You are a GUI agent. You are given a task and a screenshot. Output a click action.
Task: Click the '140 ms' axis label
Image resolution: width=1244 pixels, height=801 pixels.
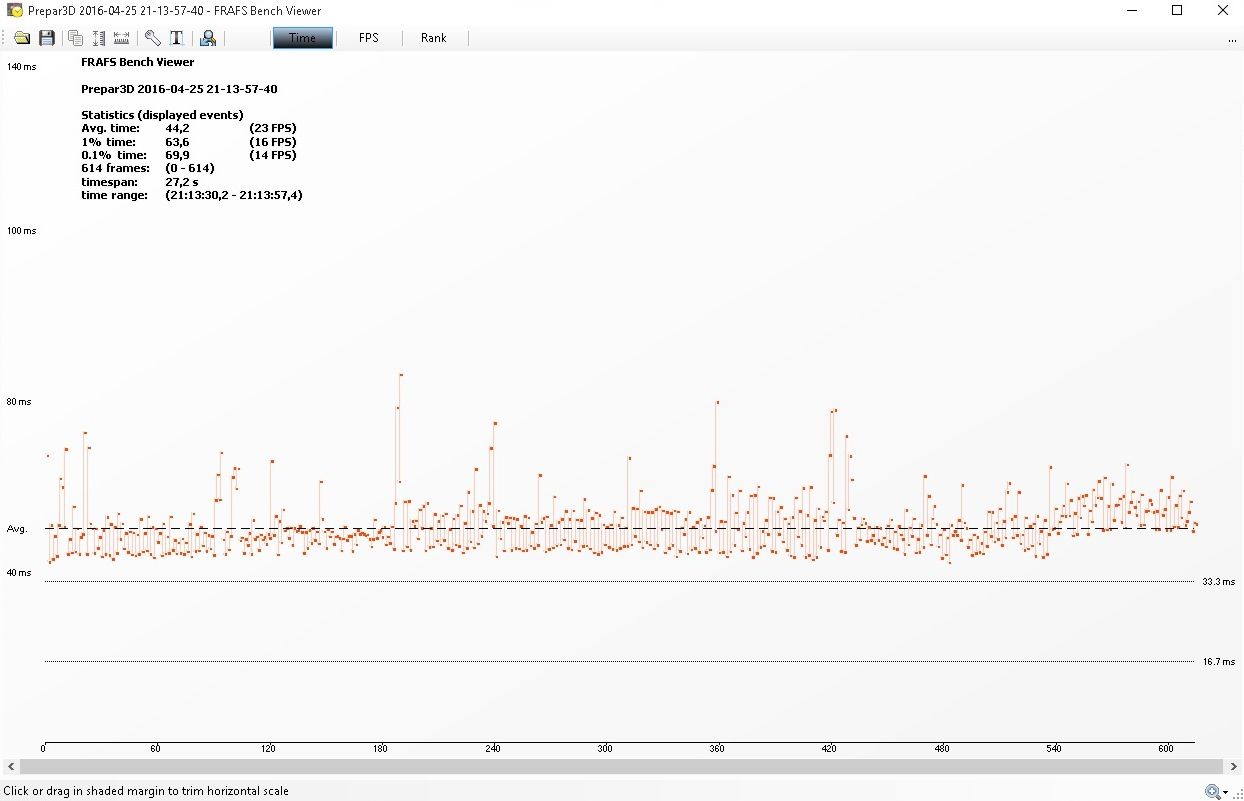pos(21,66)
